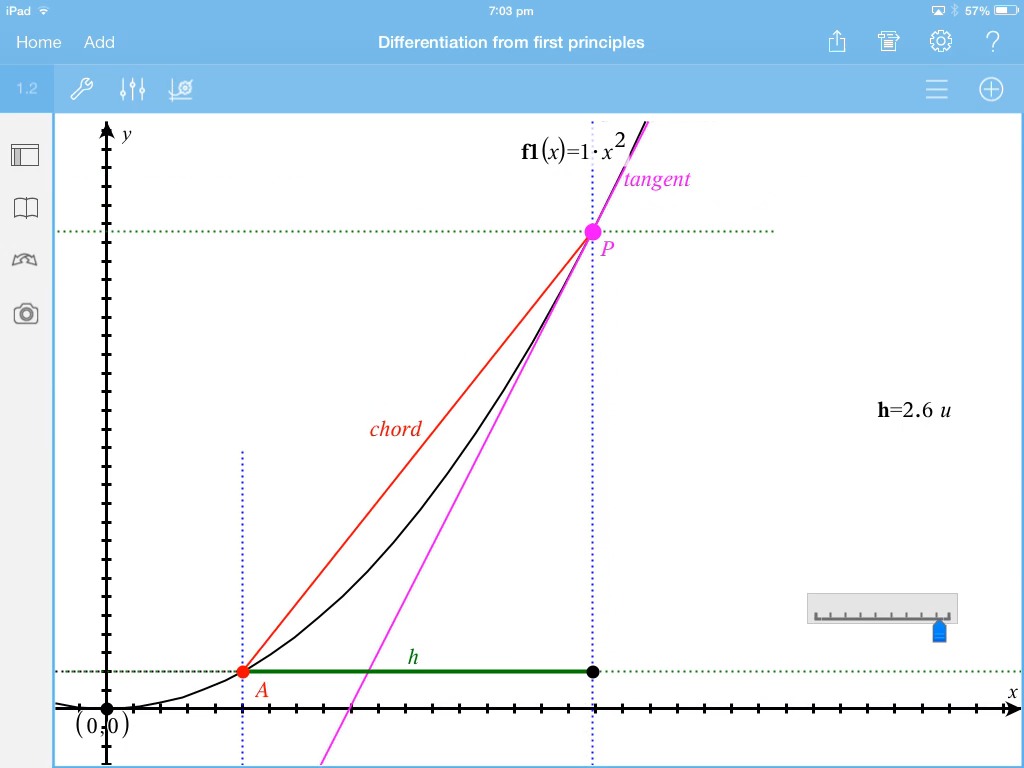Image resolution: width=1024 pixels, height=768 pixels.
Task: Tap the protractor geometry icon
Action: (25, 260)
